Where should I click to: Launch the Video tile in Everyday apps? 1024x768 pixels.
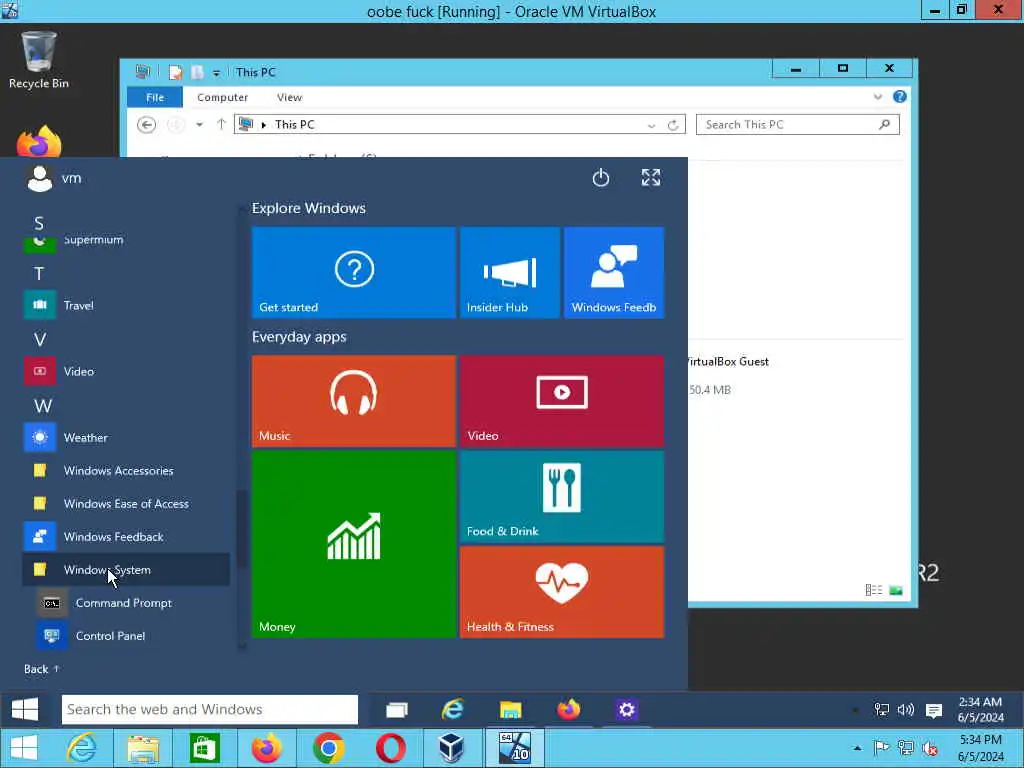562,401
